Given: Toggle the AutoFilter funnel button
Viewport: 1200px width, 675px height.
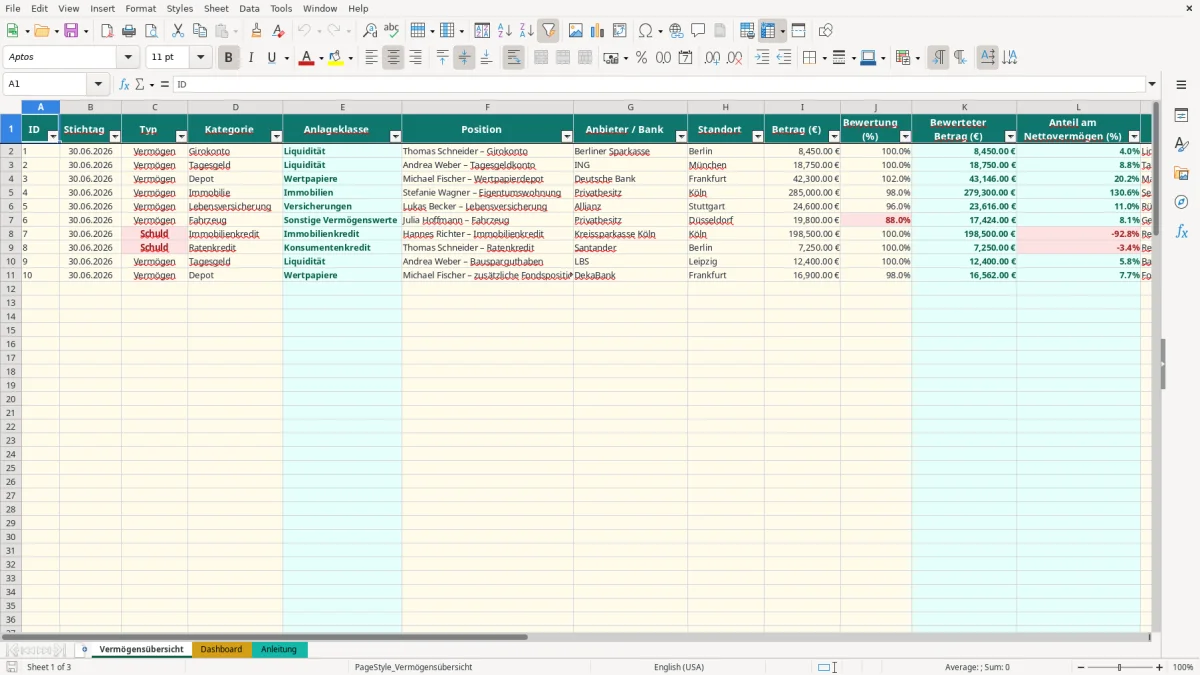Looking at the screenshot, I should [548, 31].
